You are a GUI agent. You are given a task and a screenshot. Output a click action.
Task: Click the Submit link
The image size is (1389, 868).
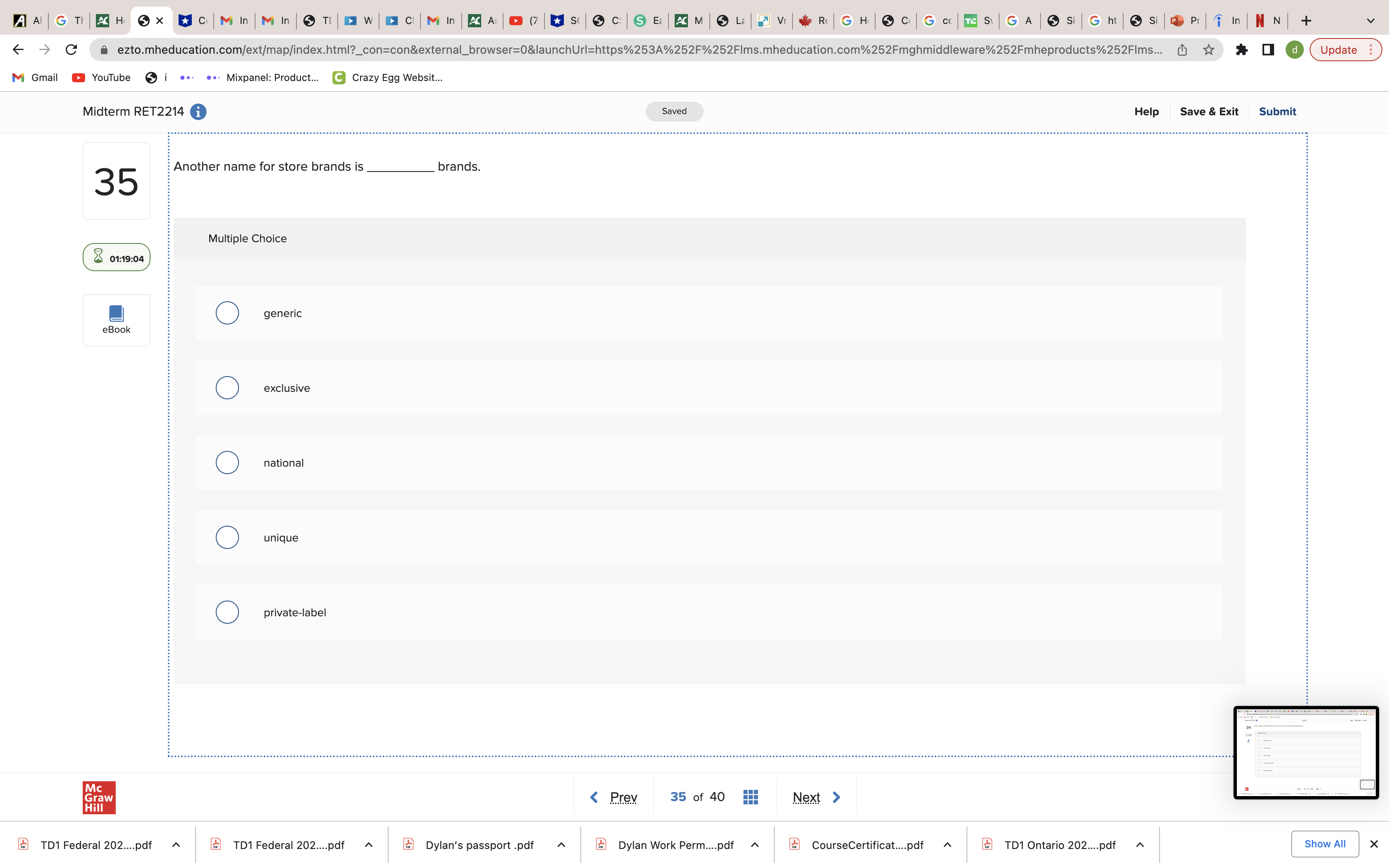click(1277, 111)
